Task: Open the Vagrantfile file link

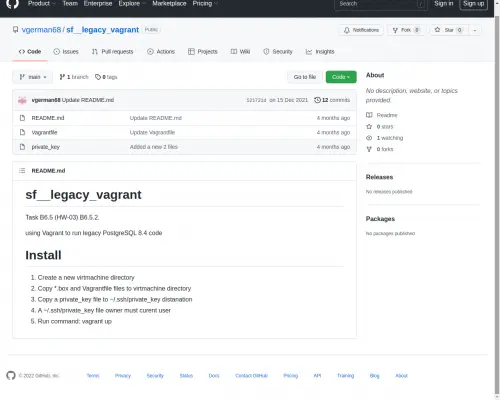Action: pos(44,132)
